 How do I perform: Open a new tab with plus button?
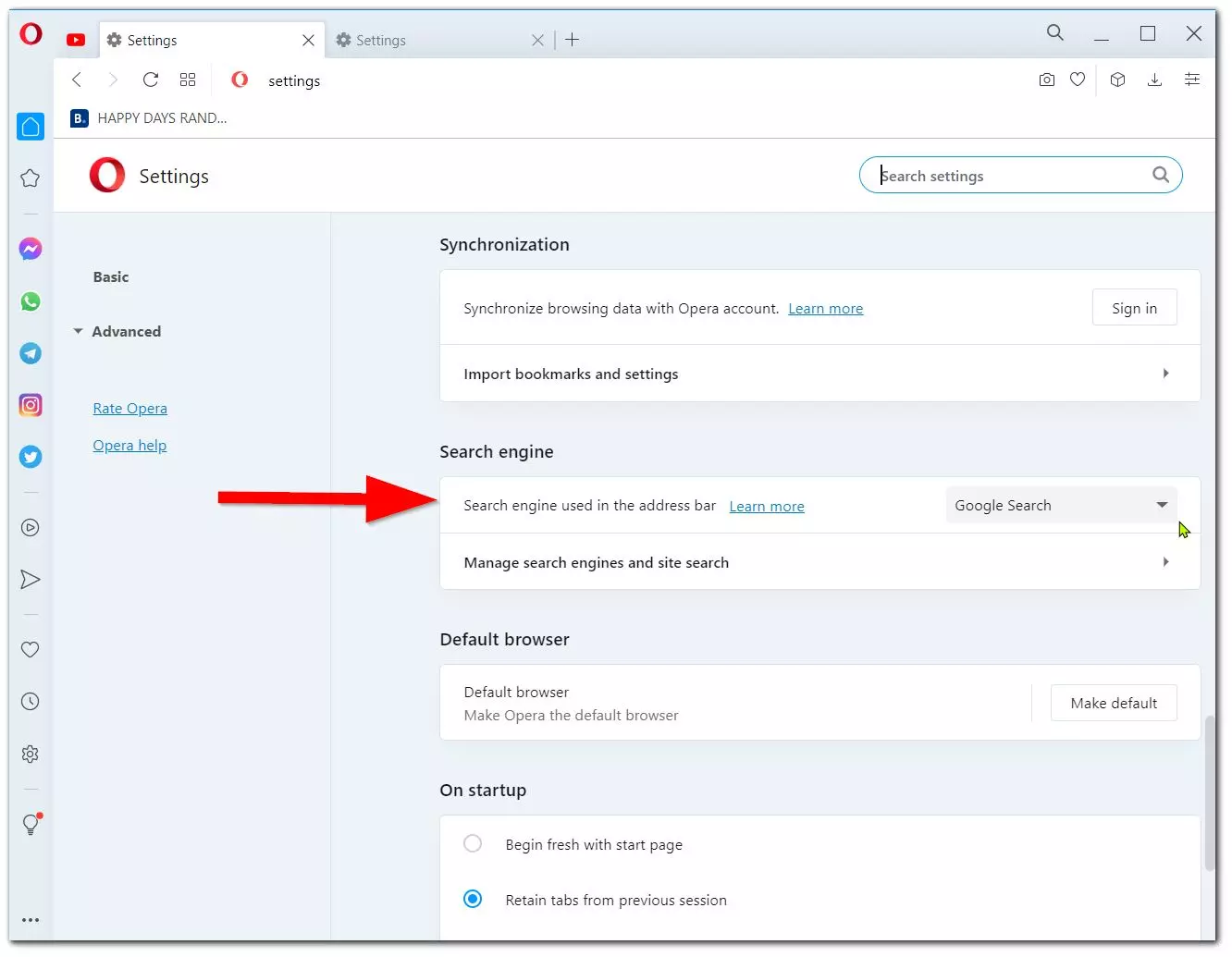pyautogui.click(x=573, y=39)
